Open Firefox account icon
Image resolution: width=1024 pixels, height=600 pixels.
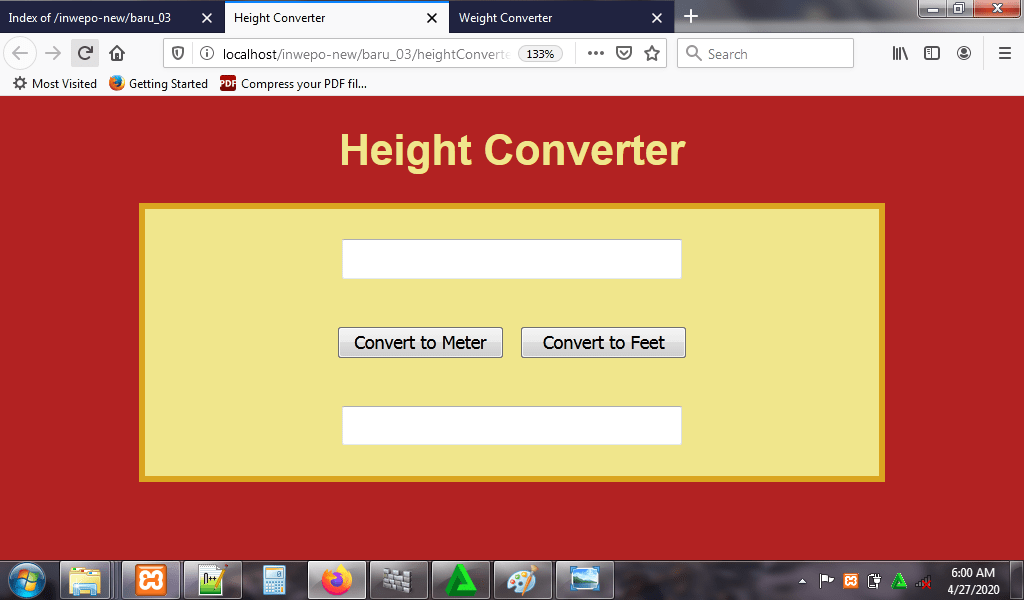coord(963,54)
